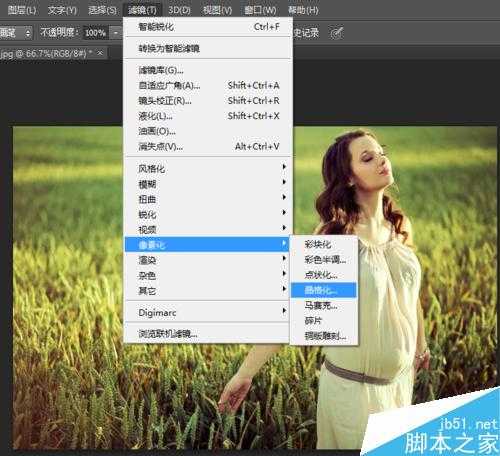
Task: Choose 点状化... pointillize filter
Action: point(324,275)
